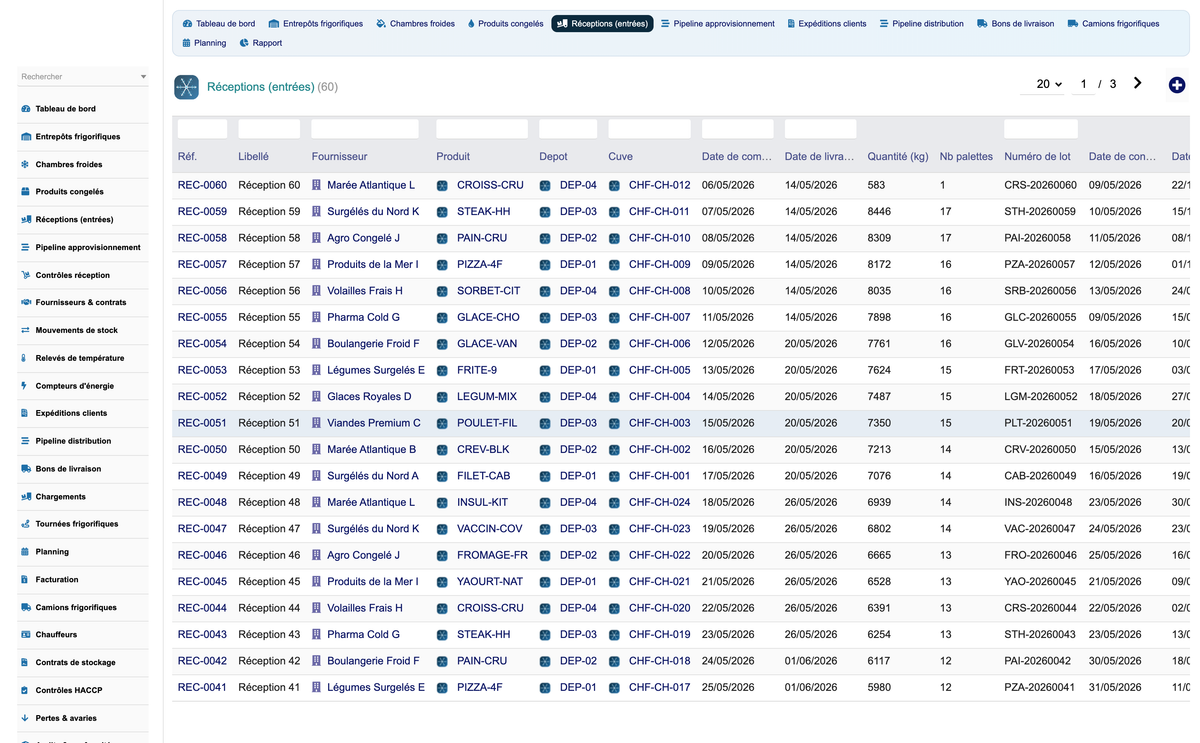
Task: Open Chargements in sidebar
Action: pyautogui.click(x=60, y=497)
